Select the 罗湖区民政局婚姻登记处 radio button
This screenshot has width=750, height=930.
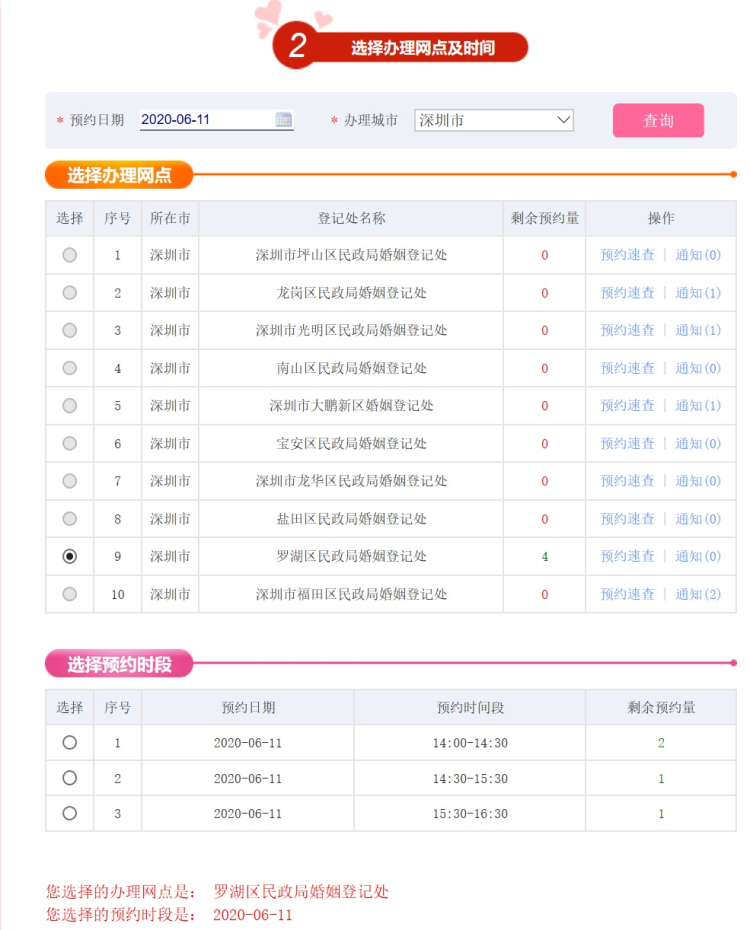pyautogui.click(x=69, y=556)
